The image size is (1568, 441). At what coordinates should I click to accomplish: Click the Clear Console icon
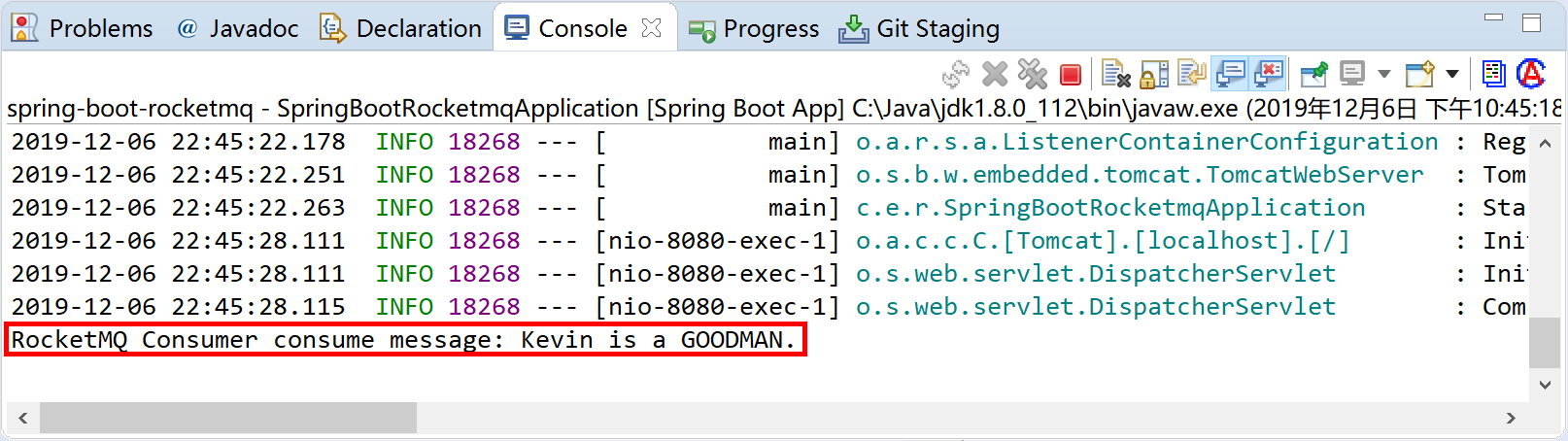click(1115, 75)
